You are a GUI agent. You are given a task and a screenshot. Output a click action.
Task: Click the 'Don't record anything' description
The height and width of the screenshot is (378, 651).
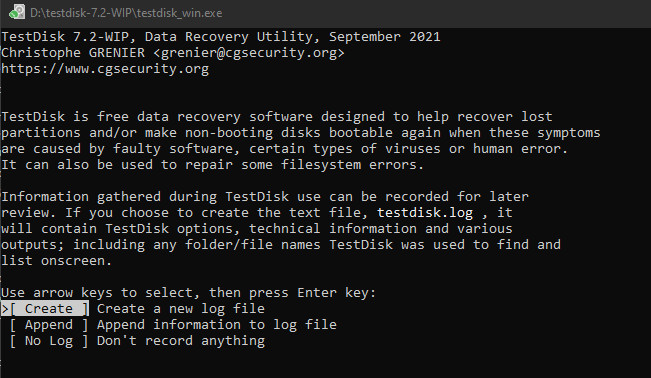181,341
